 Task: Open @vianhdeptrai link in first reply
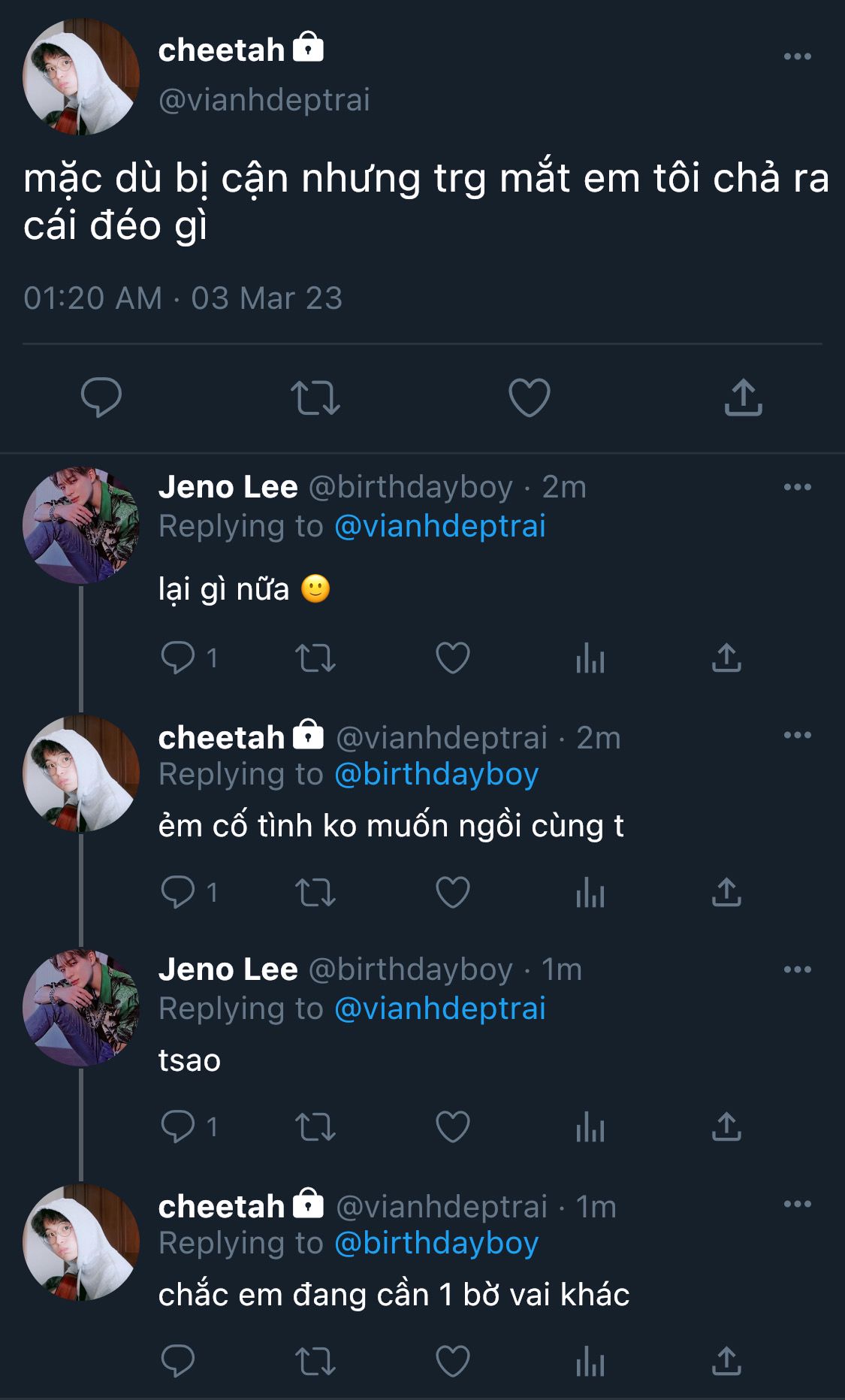[439, 526]
